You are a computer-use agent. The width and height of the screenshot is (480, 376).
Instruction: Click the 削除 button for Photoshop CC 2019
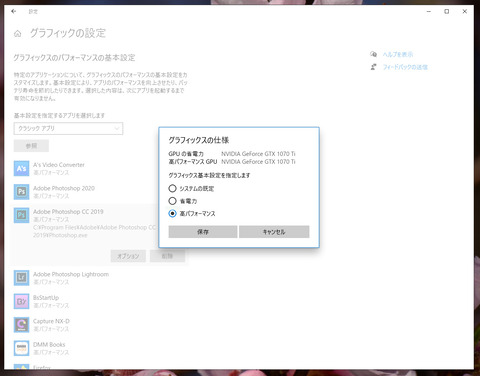[167, 256]
